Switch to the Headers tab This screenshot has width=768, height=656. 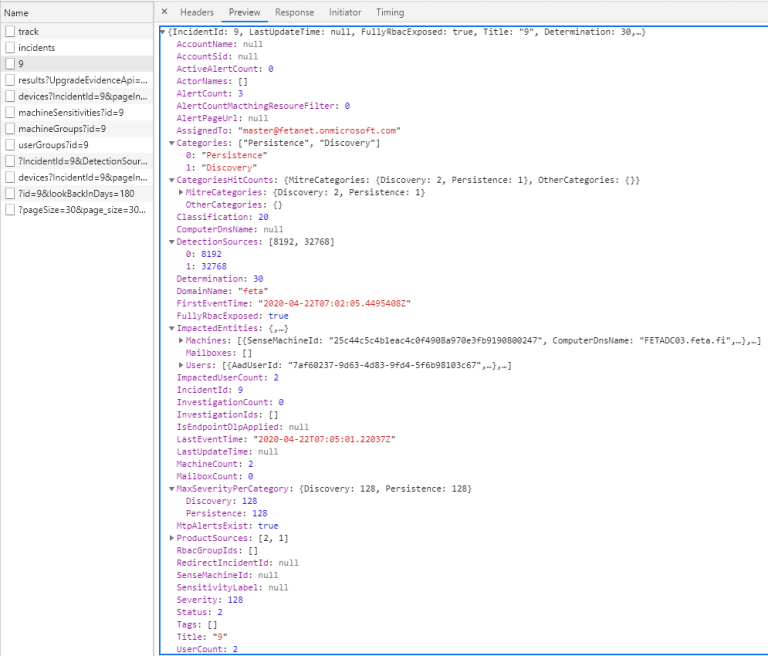[197, 12]
